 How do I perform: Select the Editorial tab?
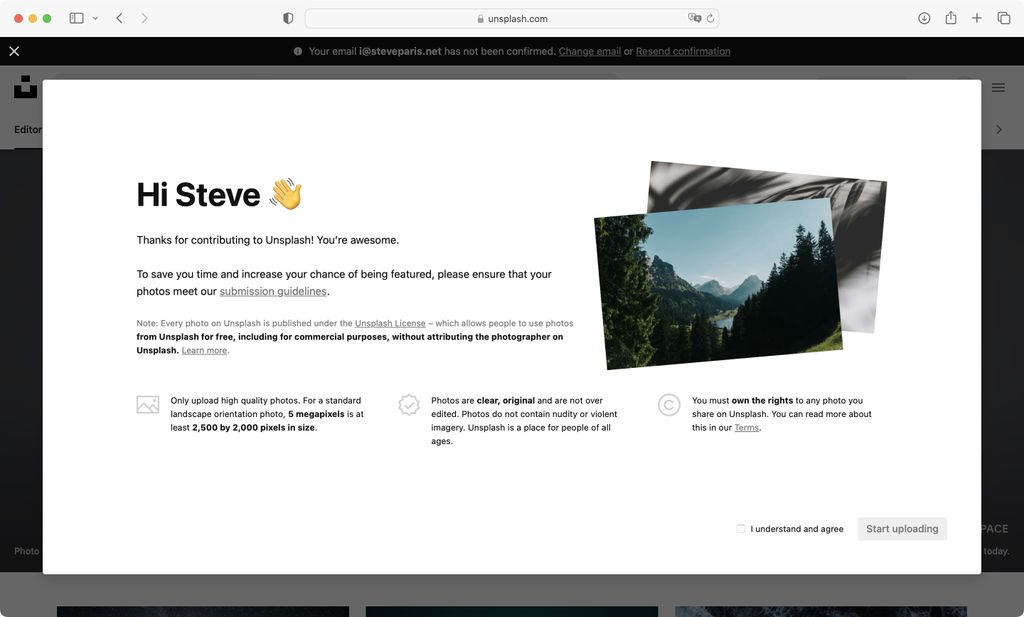[30, 129]
